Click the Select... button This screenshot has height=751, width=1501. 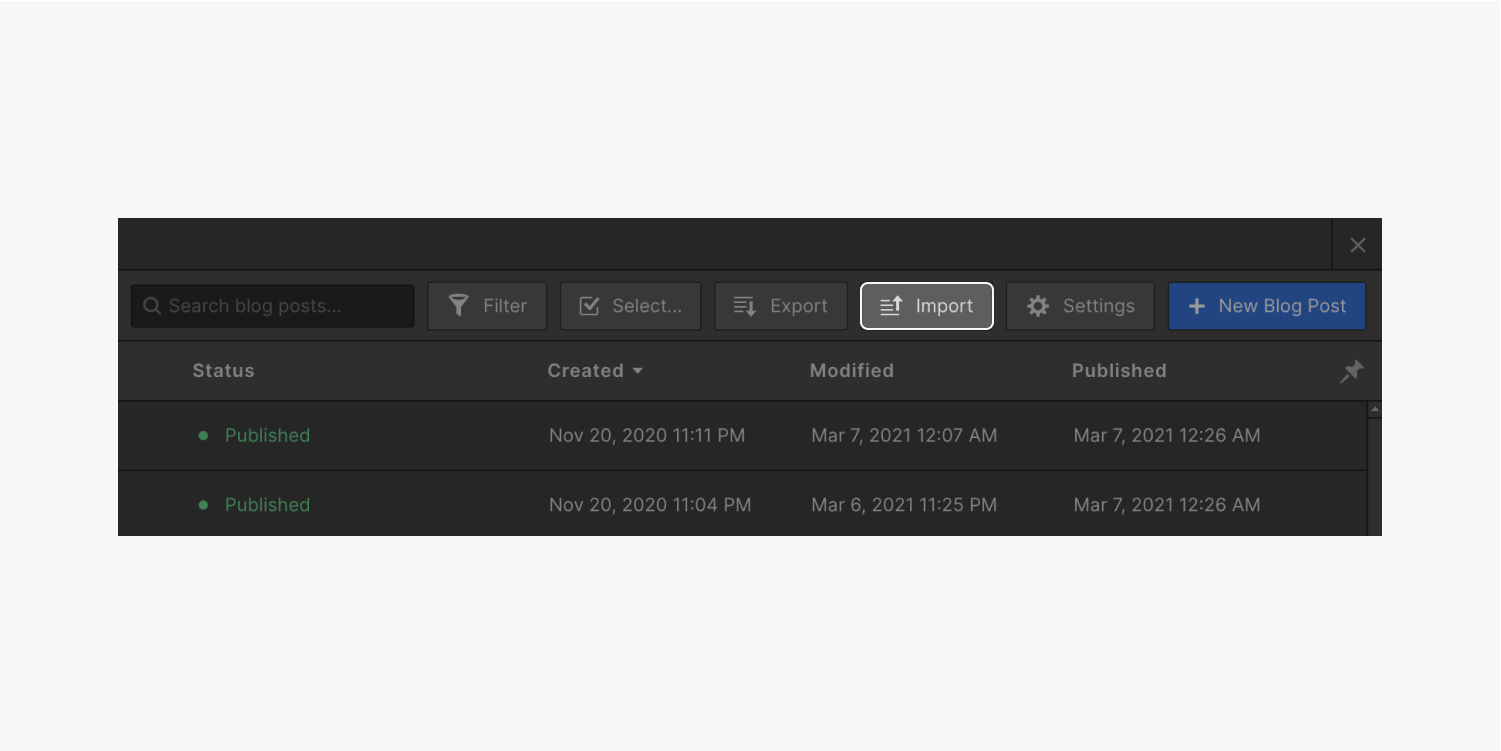(631, 306)
